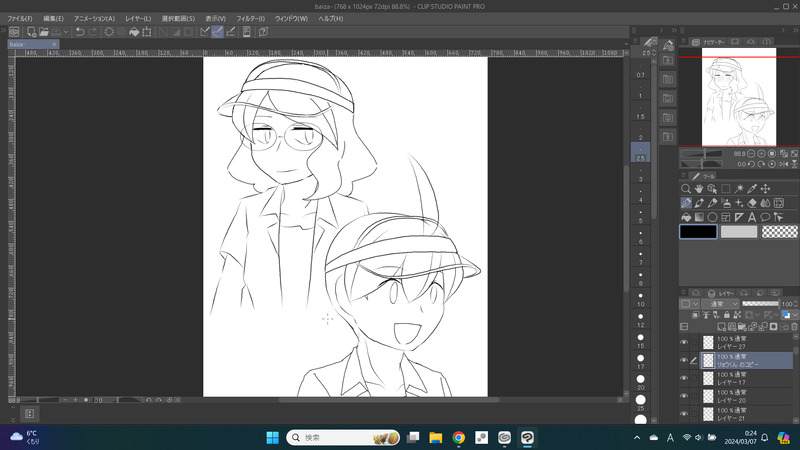Select the Eraser tool

click(x=752, y=203)
